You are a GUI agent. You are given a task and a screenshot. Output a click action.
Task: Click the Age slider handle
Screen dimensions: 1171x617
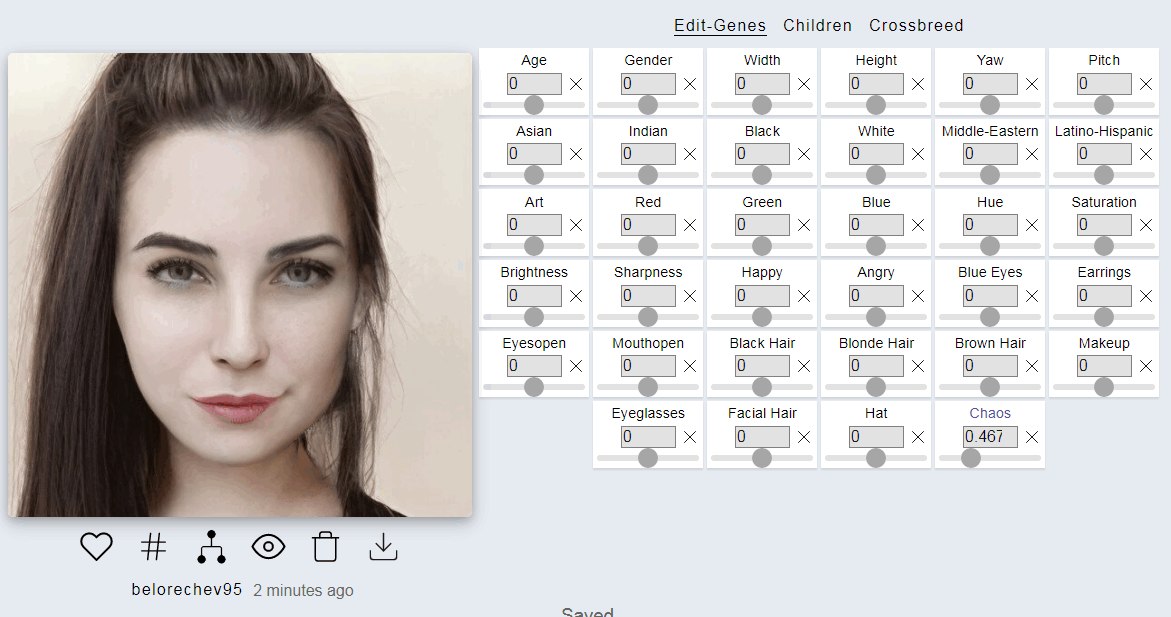pyautogui.click(x=534, y=105)
